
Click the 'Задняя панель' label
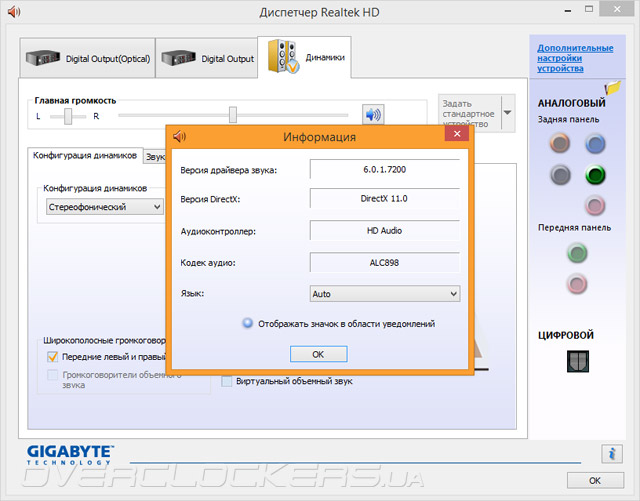[x=568, y=119]
